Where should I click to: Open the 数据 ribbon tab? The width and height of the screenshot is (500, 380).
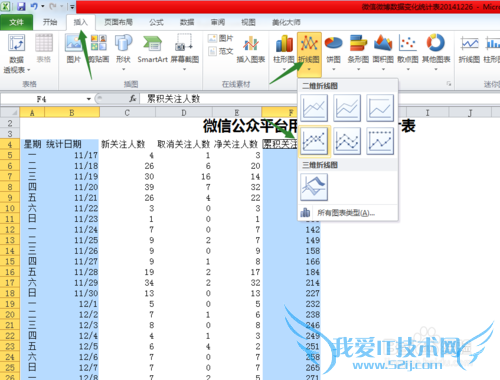(x=187, y=22)
